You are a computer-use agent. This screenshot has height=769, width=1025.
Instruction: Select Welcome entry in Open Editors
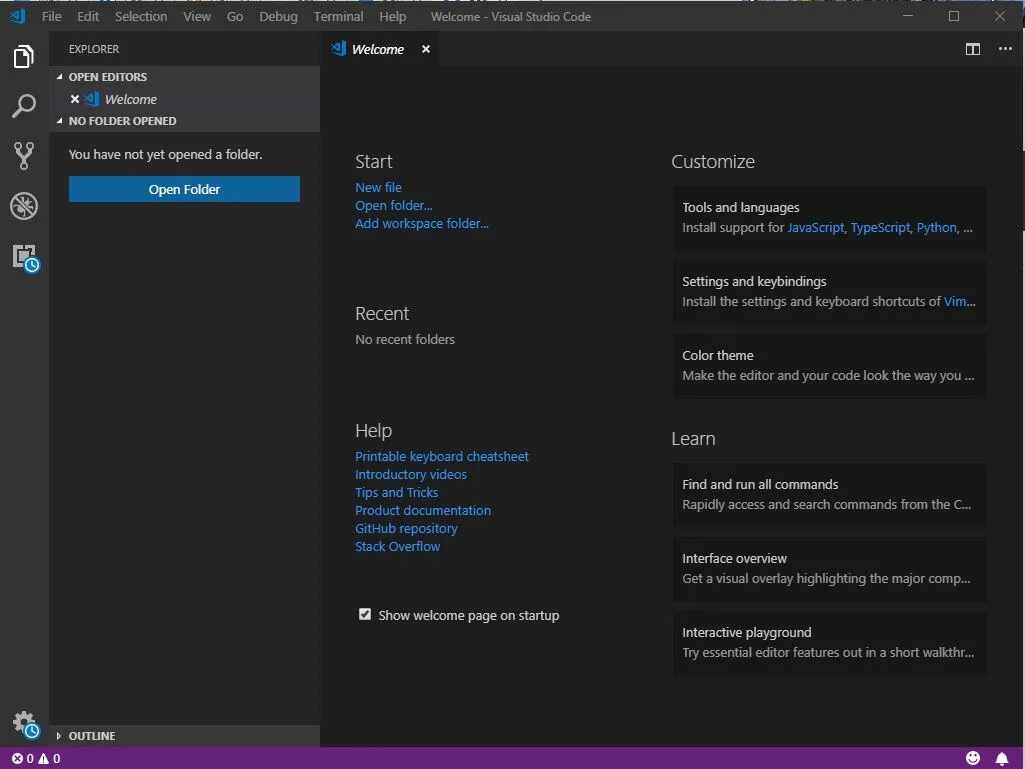point(184,99)
